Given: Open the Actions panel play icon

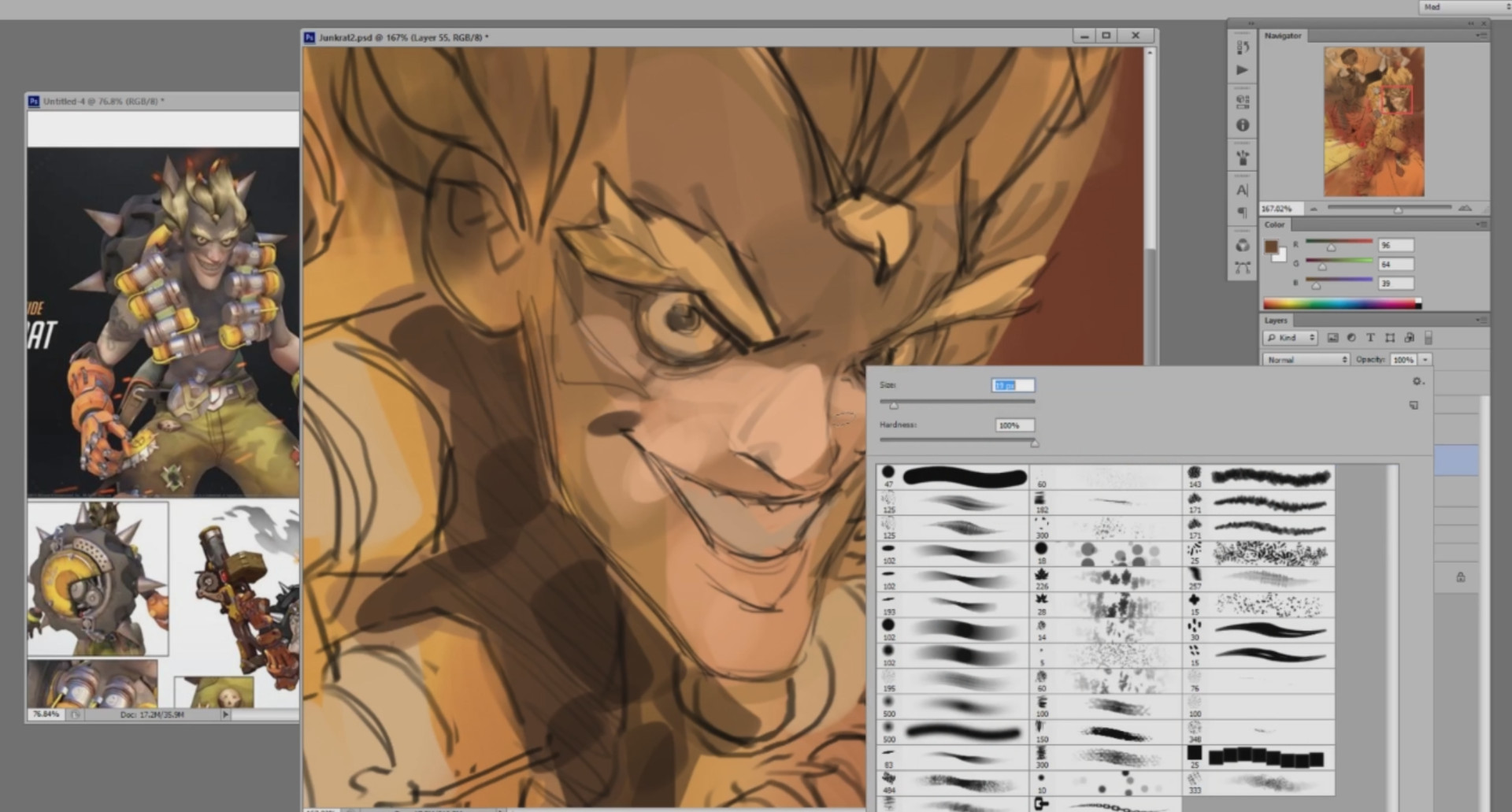Looking at the screenshot, I should point(1243,70).
